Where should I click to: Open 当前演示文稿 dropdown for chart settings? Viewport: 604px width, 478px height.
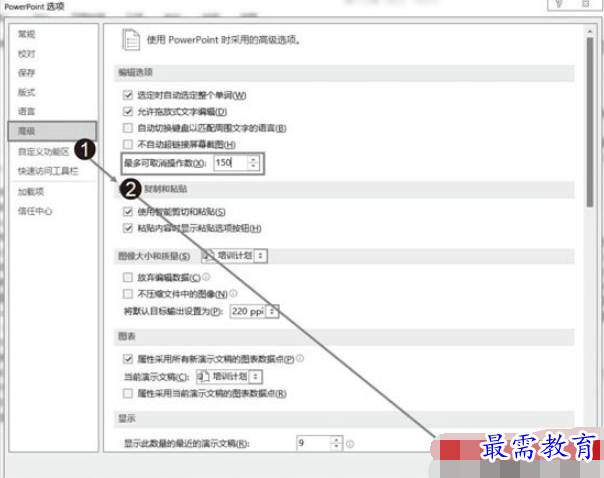pyautogui.click(x=229, y=376)
